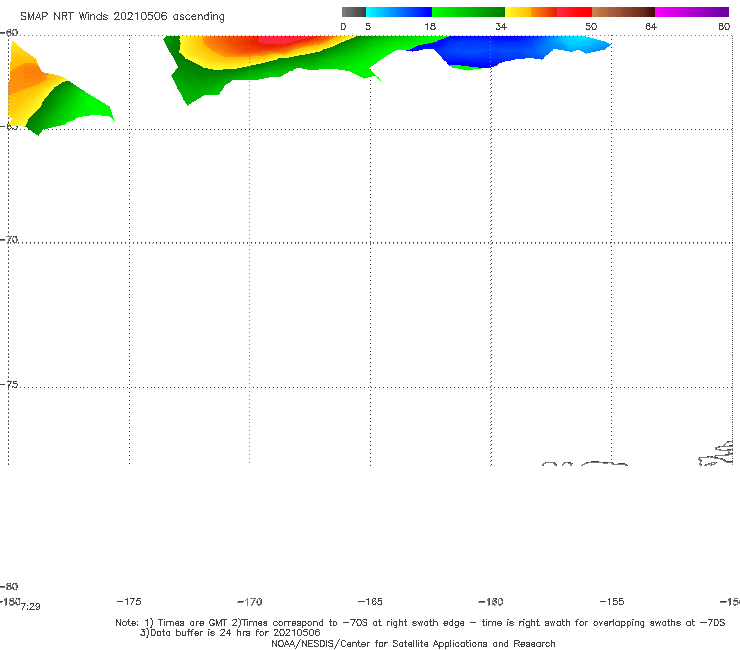Click the brown 50-64 colorbar segment
The image size is (740, 650).
click(623, 12)
